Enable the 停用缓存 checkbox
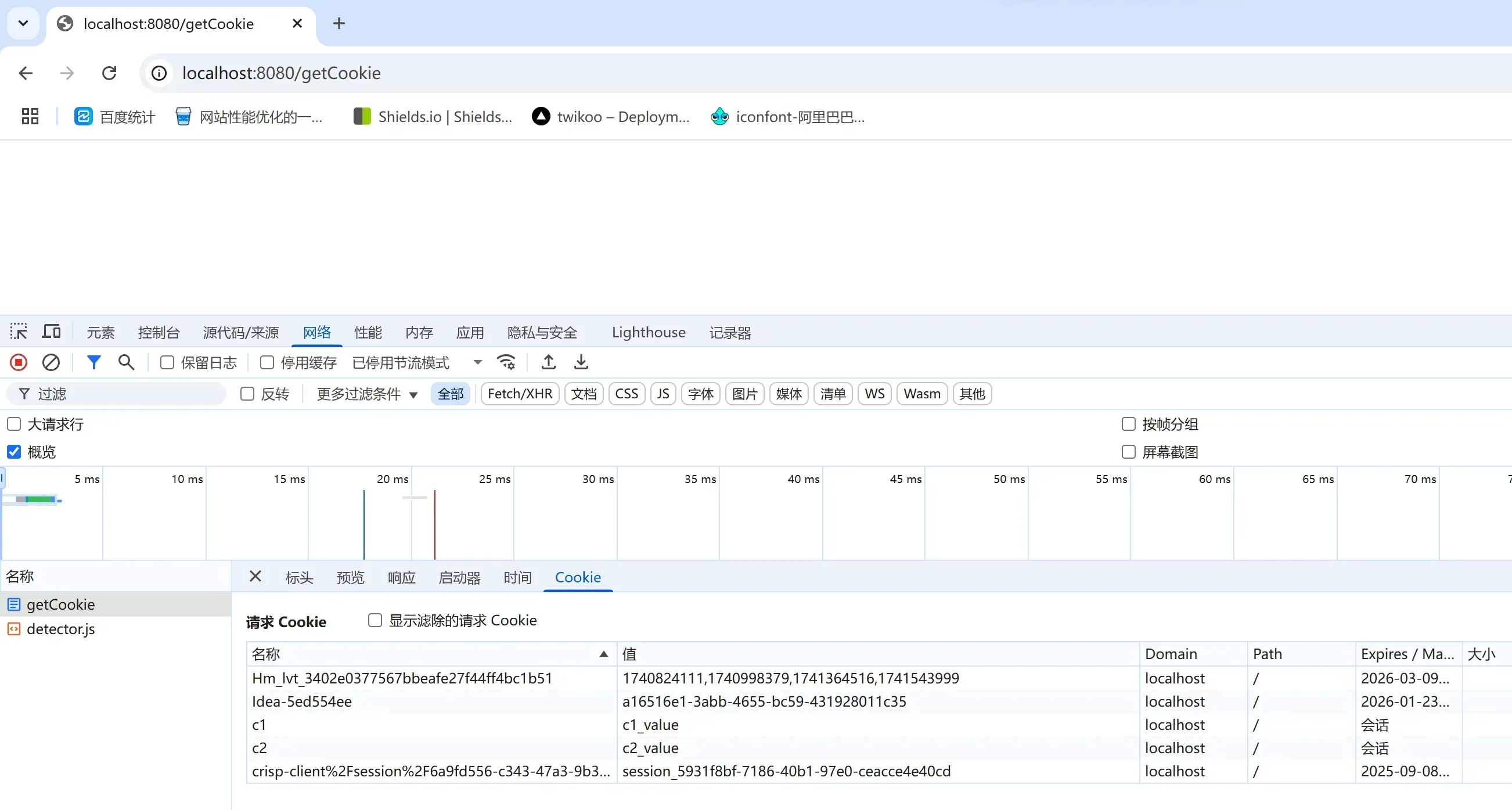This screenshot has height=810, width=1512. click(x=267, y=362)
